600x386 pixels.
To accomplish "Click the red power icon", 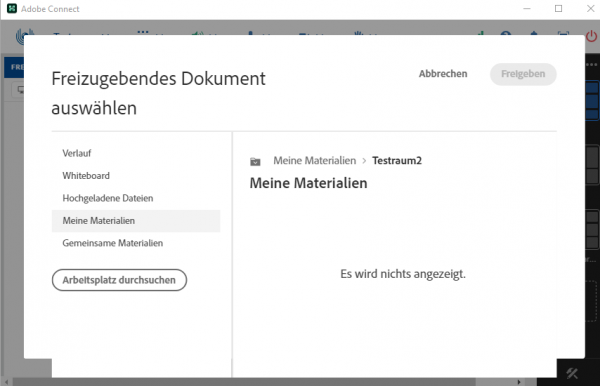I will [x=592, y=37].
